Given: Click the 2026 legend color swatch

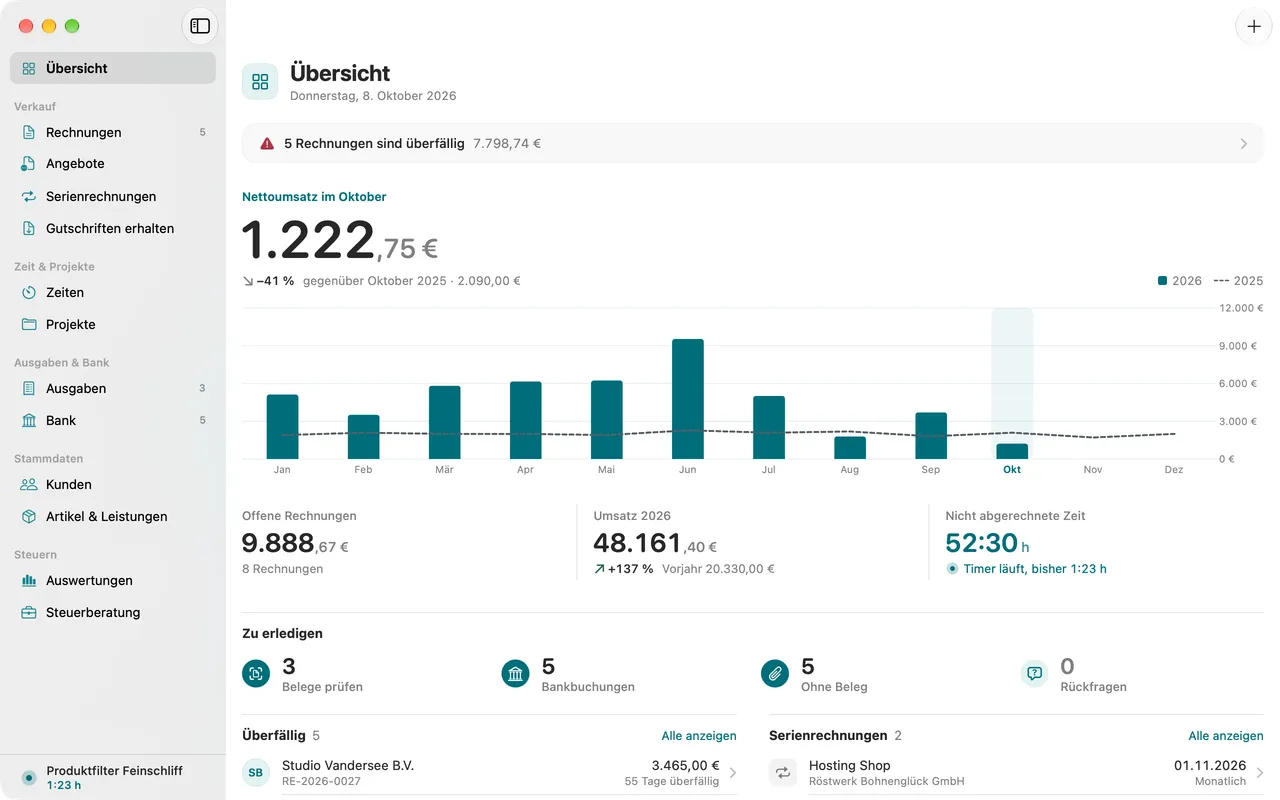Looking at the screenshot, I should click(1163, 281).
